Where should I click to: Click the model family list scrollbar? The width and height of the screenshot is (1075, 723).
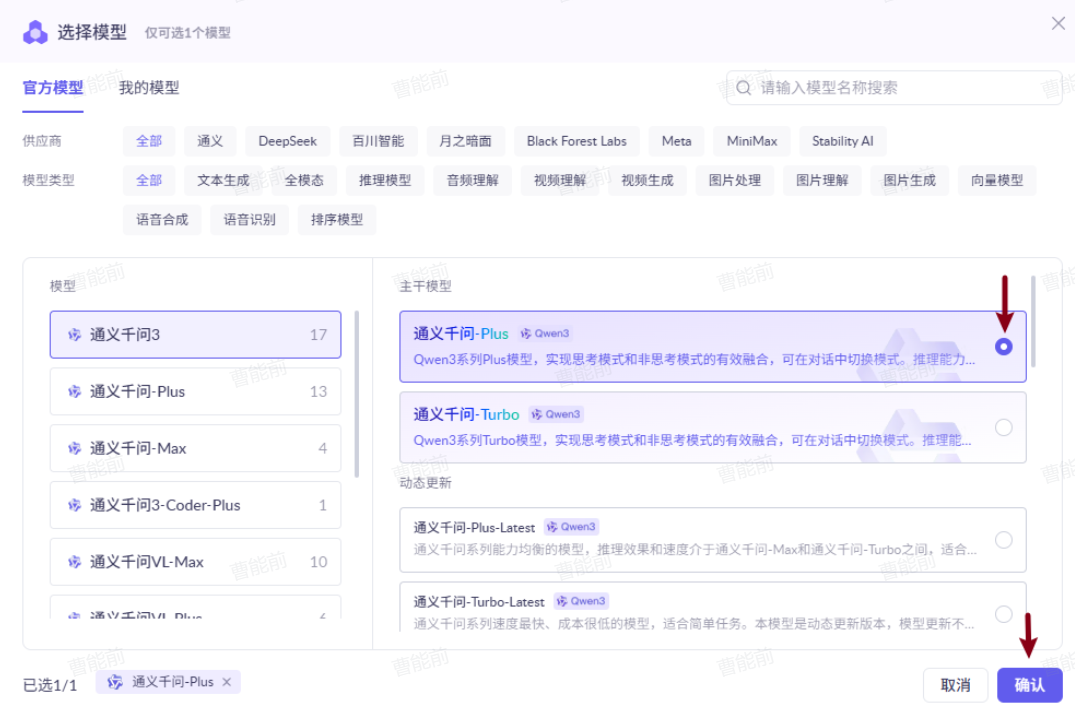pyautogui.click(x=357, y=394)
